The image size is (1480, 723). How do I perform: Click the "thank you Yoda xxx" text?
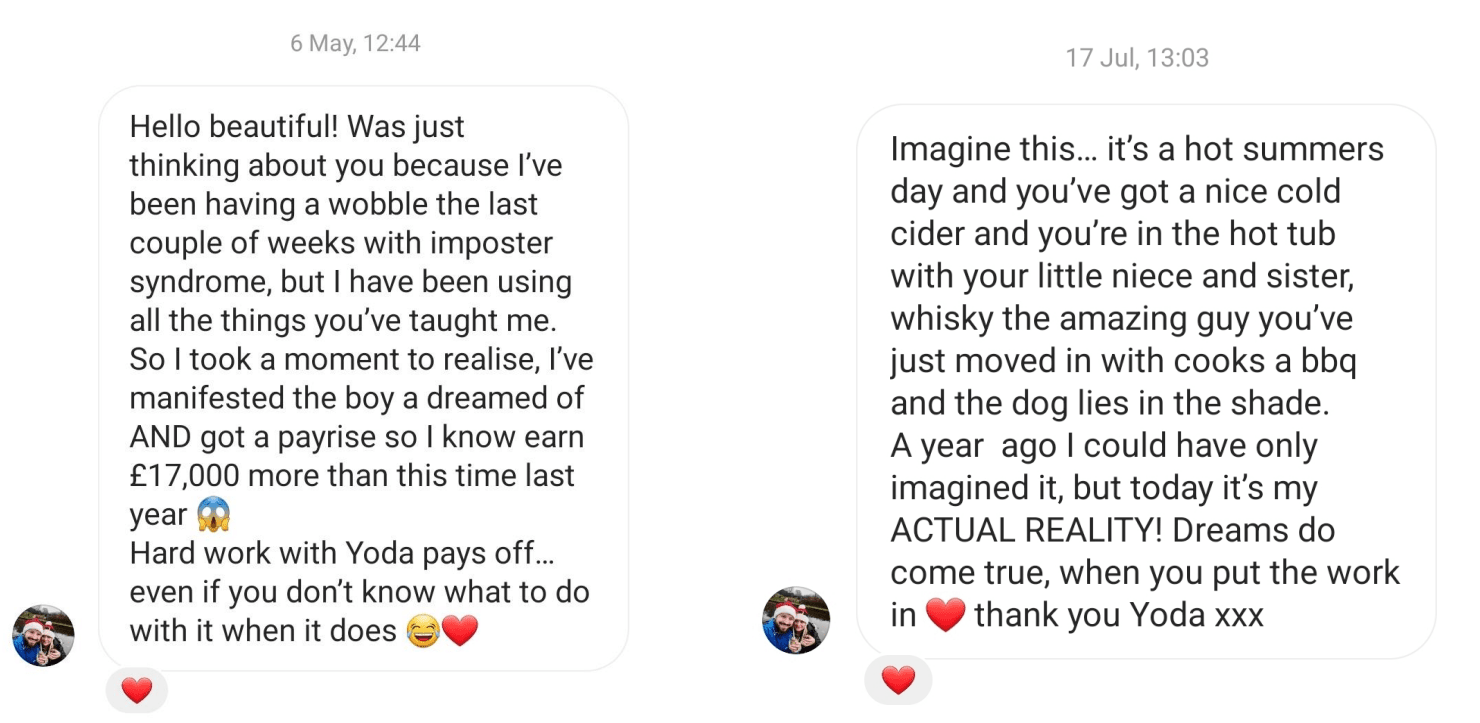tap(1119, 615)
